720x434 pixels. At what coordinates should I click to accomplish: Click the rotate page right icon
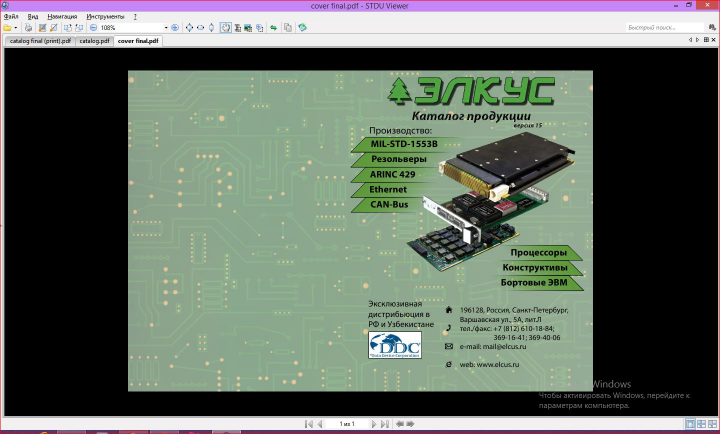click(x=79, y=28)
